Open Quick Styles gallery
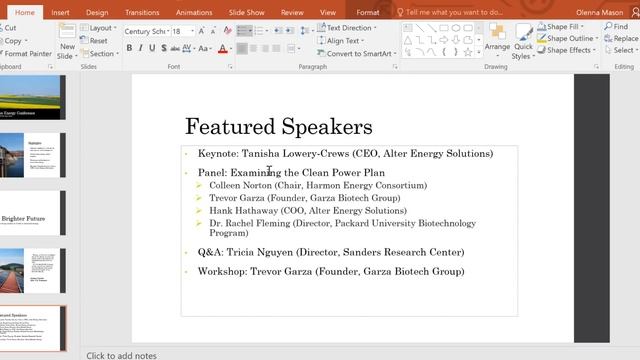The height and width of the screenshot is (360, 640). pos(524,41)
